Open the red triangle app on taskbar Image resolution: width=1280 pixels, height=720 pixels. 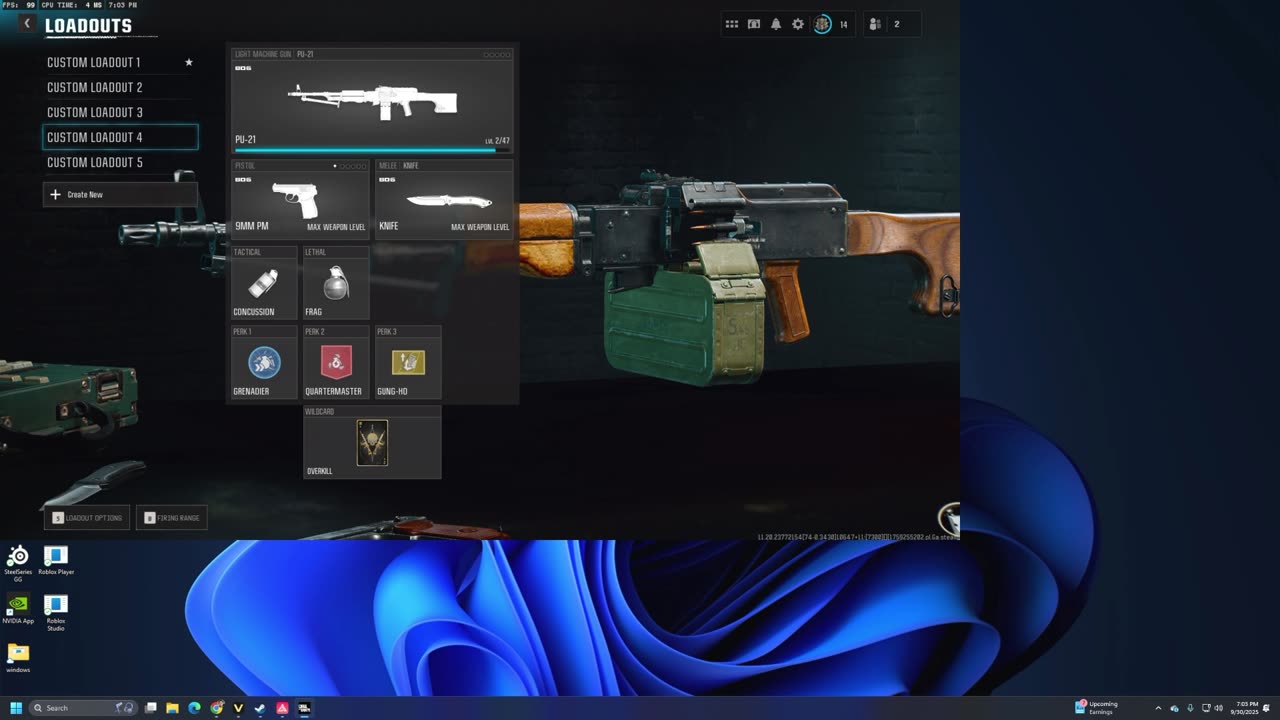[282, 708]
